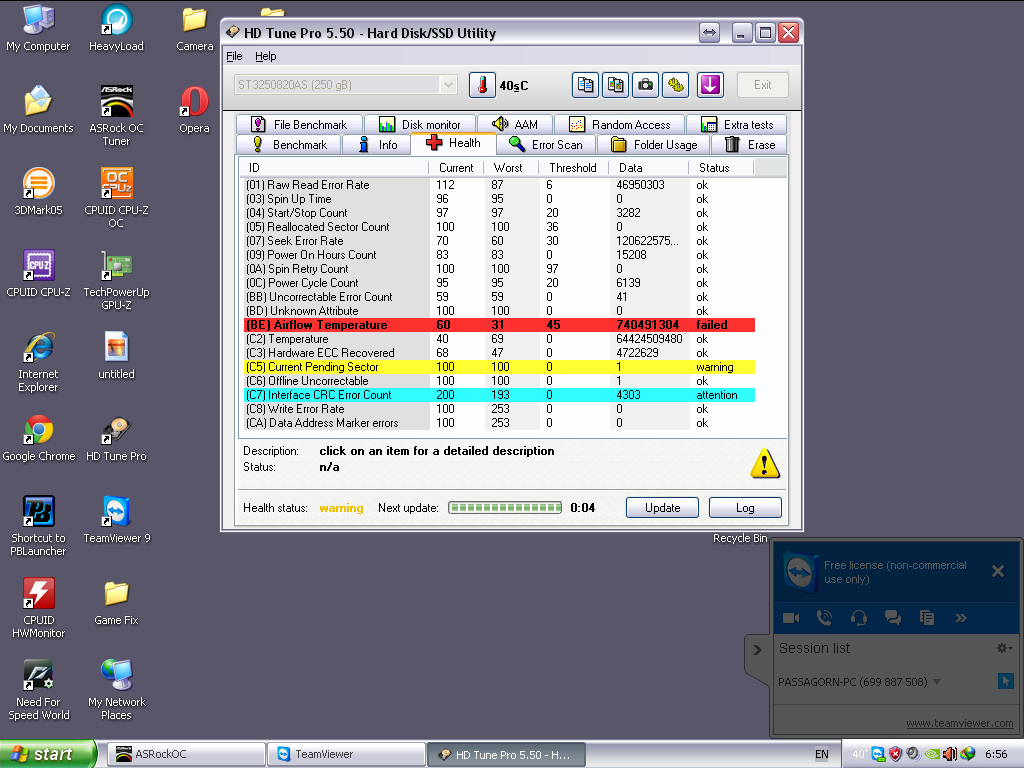This screenshot has width=1024, height=768.
Task: Click the EN language indicator in taskbar
Action: 822,754
